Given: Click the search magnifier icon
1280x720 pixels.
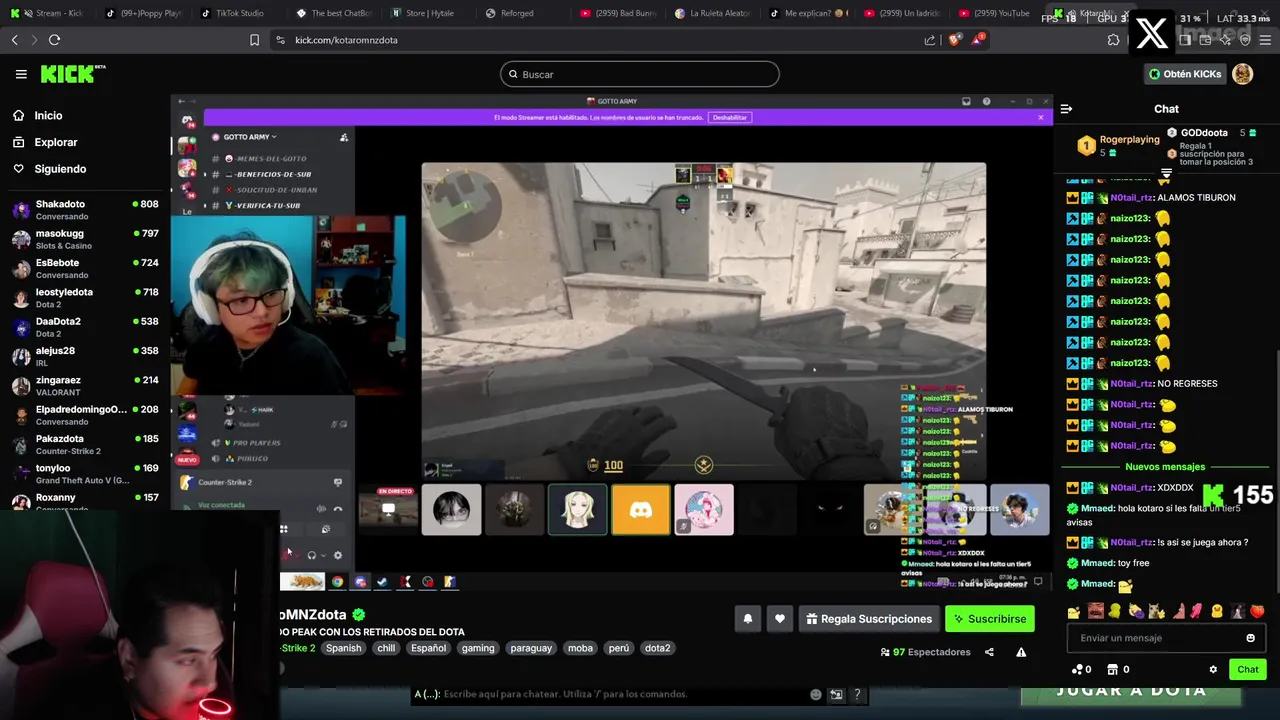Looking at the screenshot, I should (x=513, y=74).
